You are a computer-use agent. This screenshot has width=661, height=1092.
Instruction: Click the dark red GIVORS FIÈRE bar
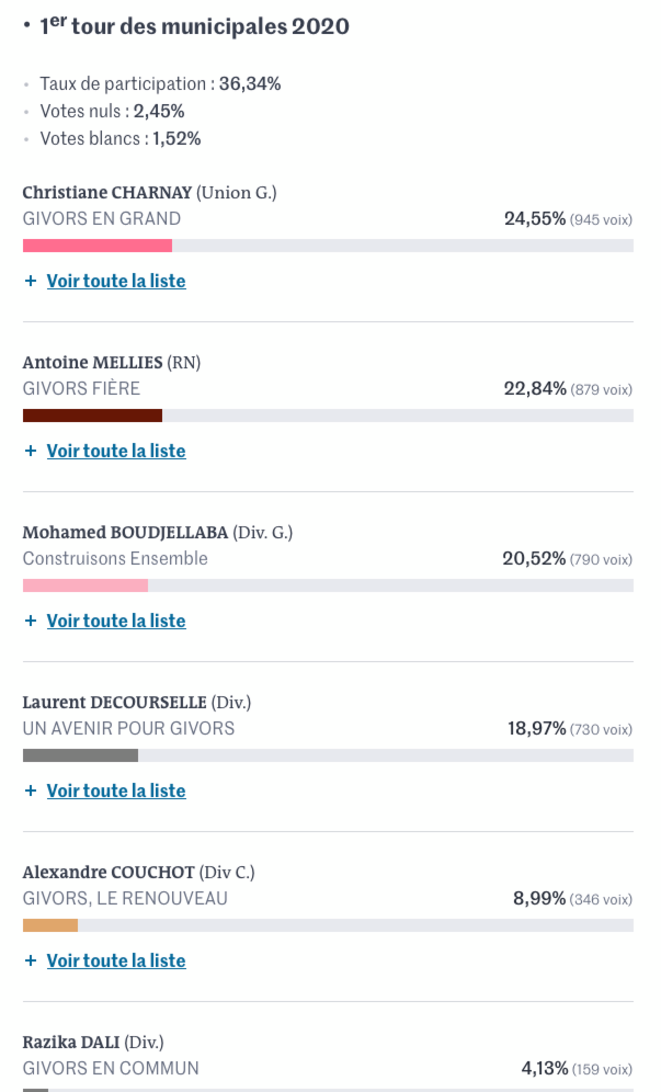coord(93,415)
